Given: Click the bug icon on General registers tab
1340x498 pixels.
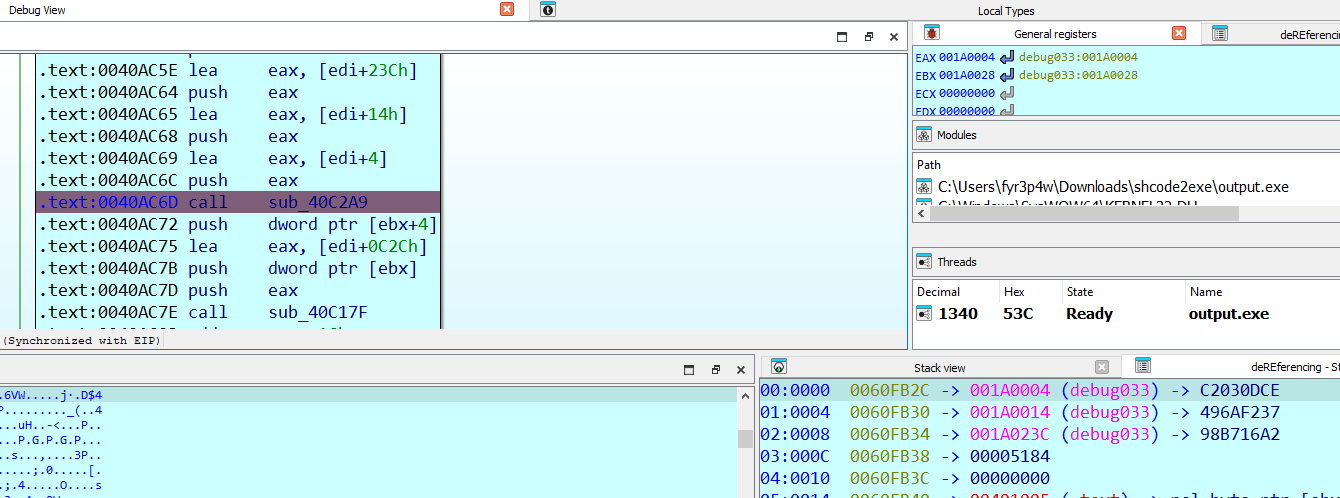Looking at the screenshot, I should click(930, 33).
